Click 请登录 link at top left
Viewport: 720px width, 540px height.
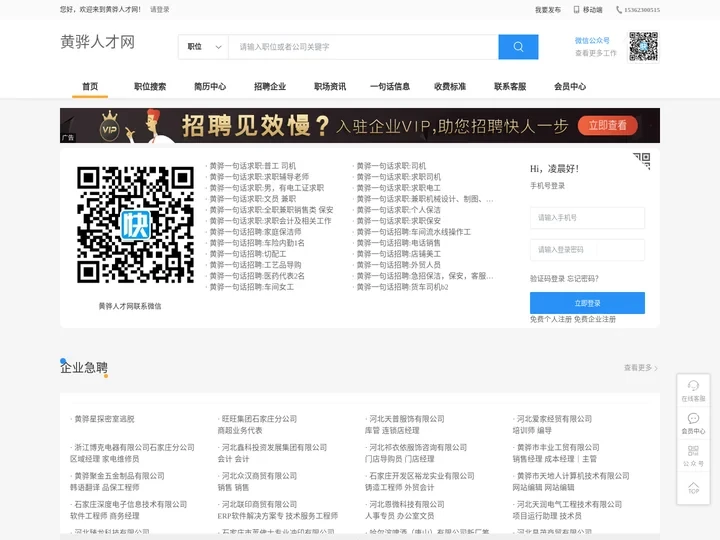tap(159, 9)
